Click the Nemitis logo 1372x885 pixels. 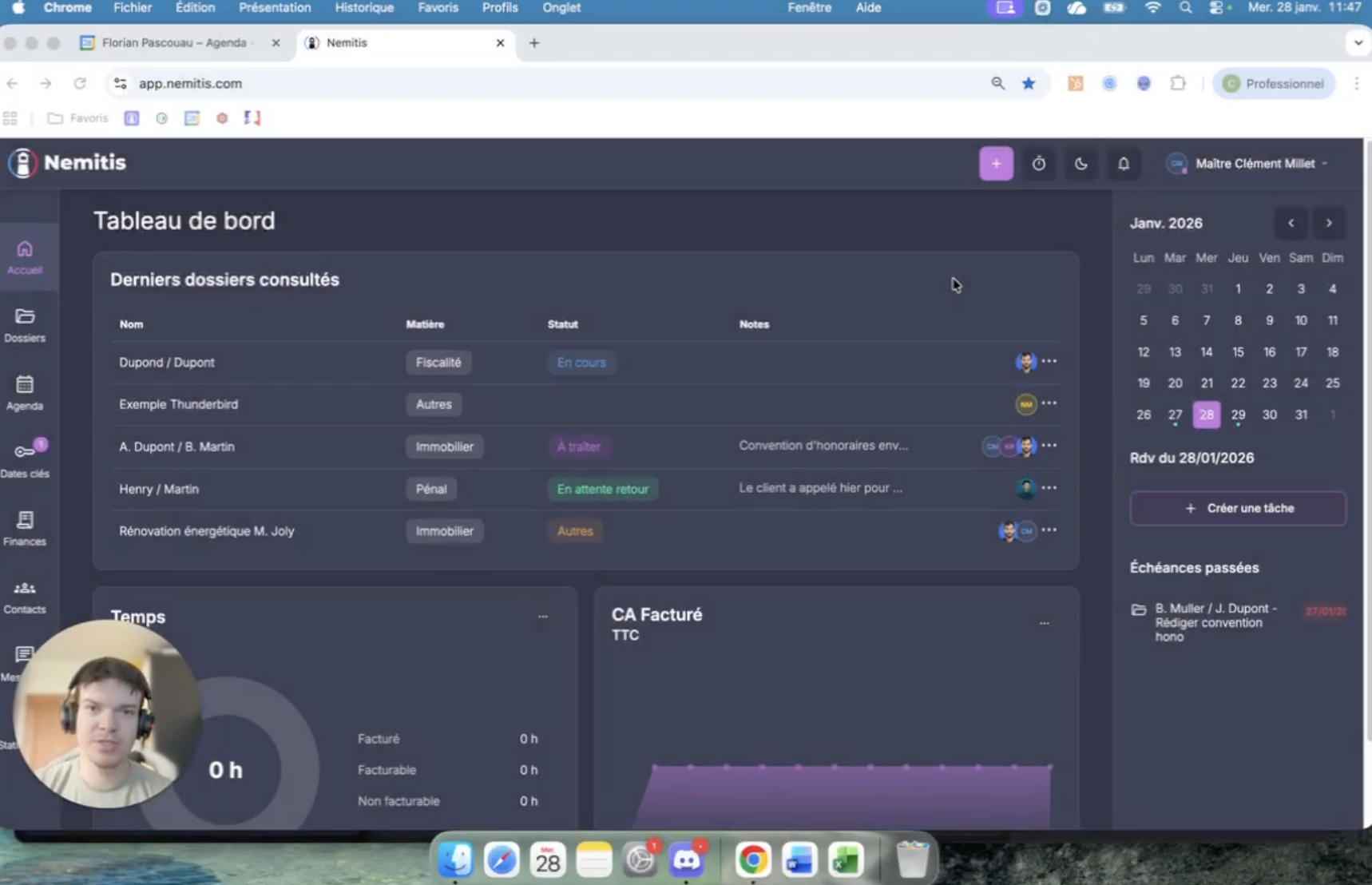[67, 163]
